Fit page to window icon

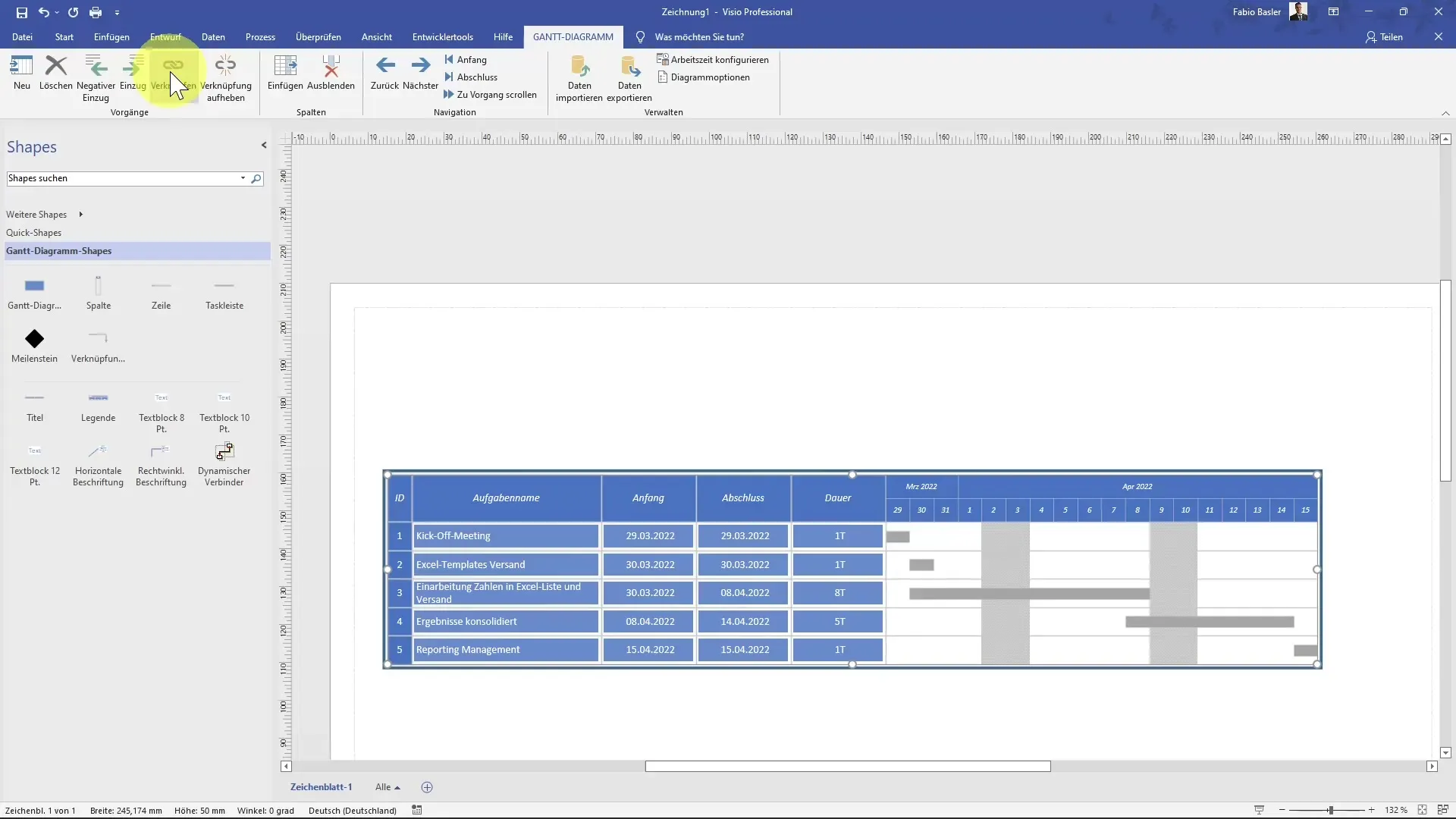1422,810
